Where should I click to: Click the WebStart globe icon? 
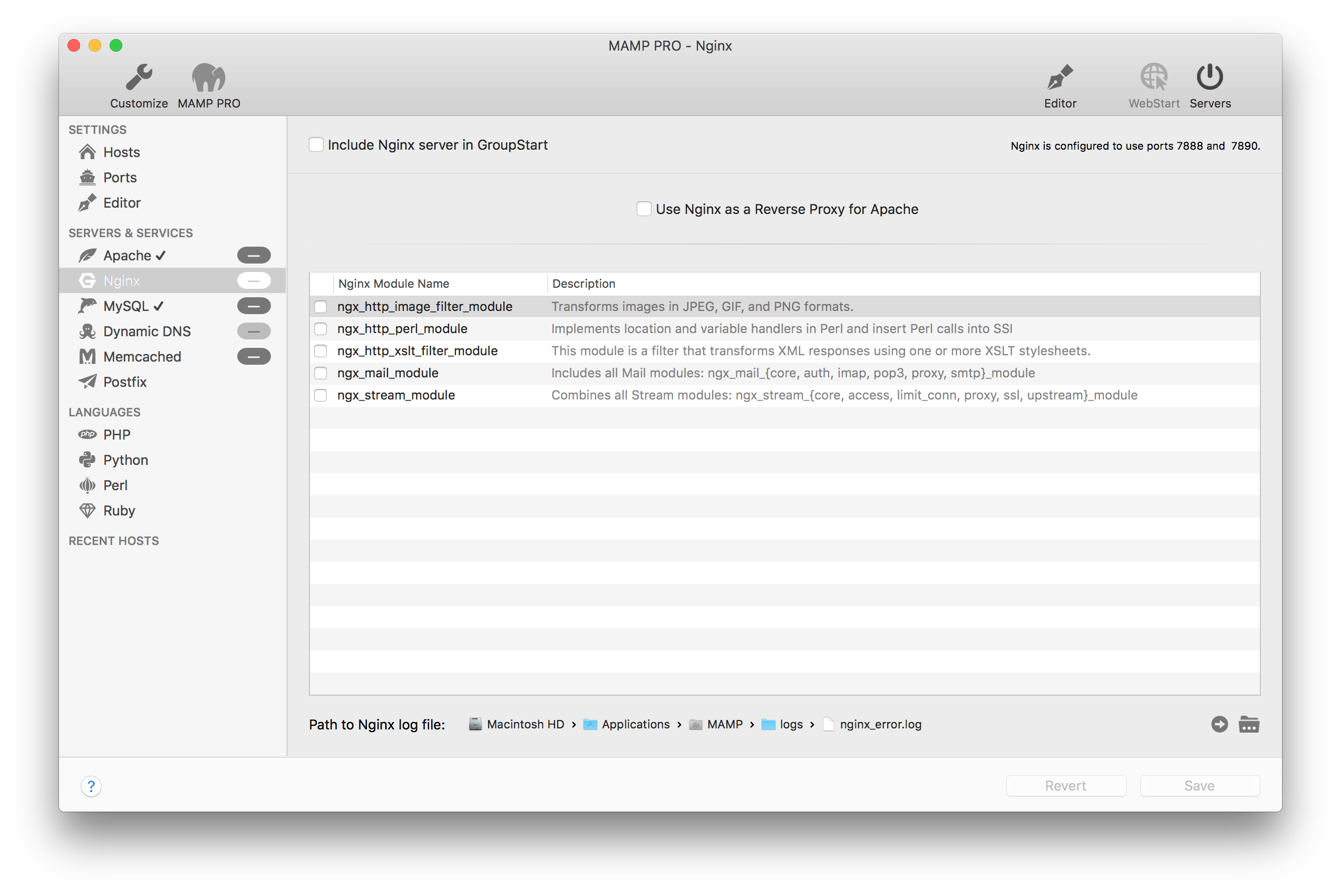coord(1153,77)
